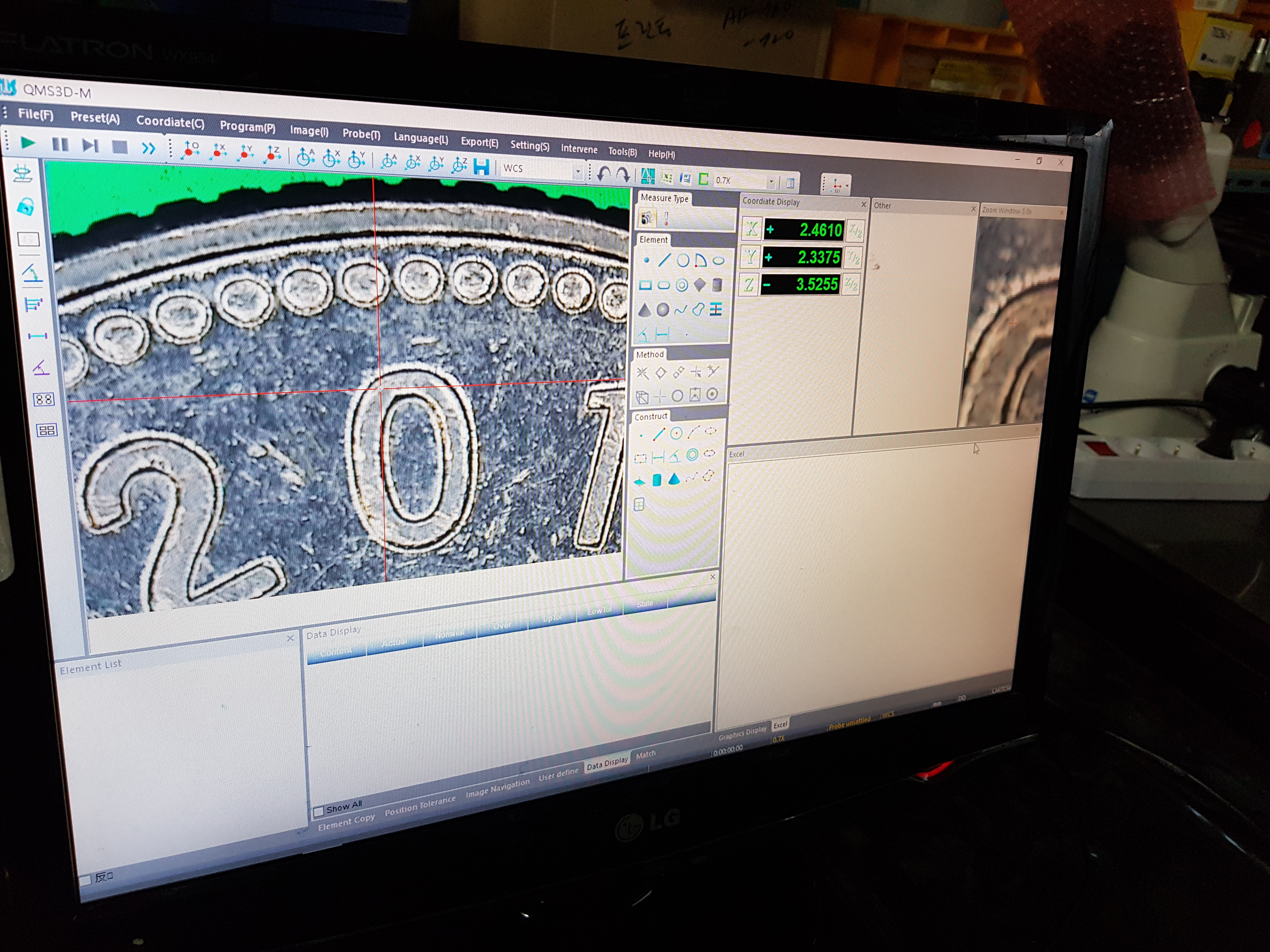Click the translate Z axis origin icon
The width and height of the screenshot is (1270, 952).
(272, 154)
